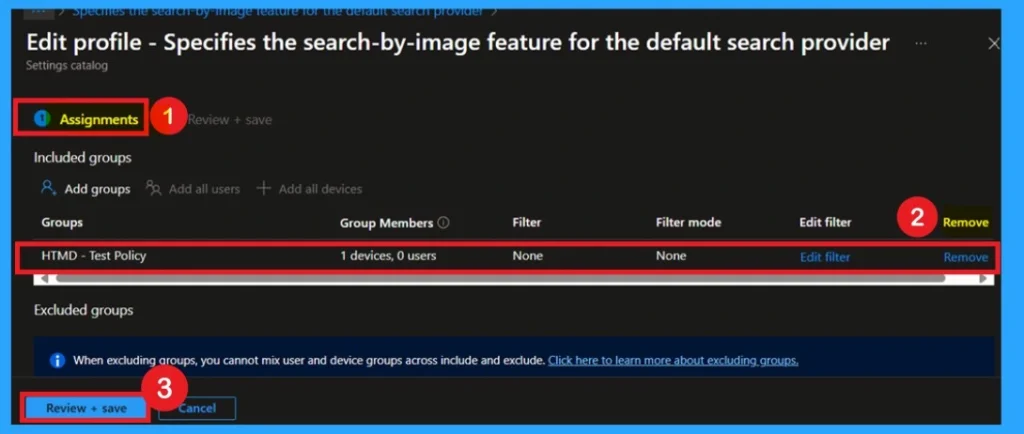The height and width of the screenshot is (434, 1024).
Task: Click the info icon in the exclusion notice
Action: [x=57, y=360]
